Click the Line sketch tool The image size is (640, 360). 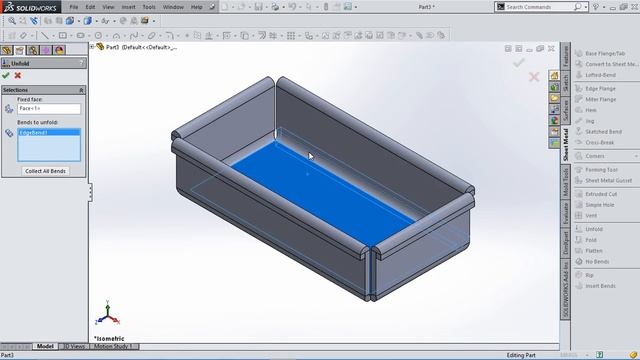point(44,36)
